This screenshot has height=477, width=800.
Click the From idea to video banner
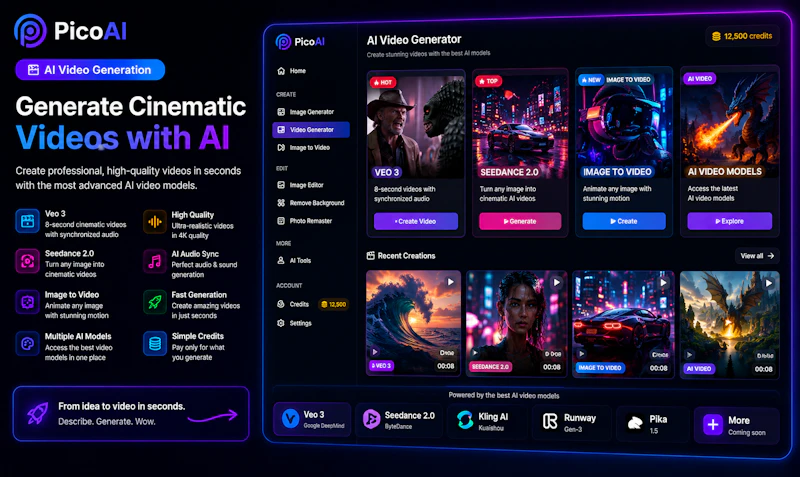131,414
